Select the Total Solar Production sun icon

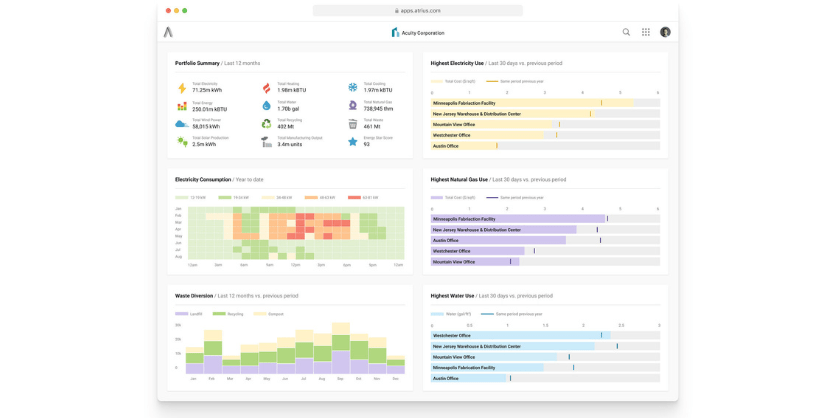(182, 141)
